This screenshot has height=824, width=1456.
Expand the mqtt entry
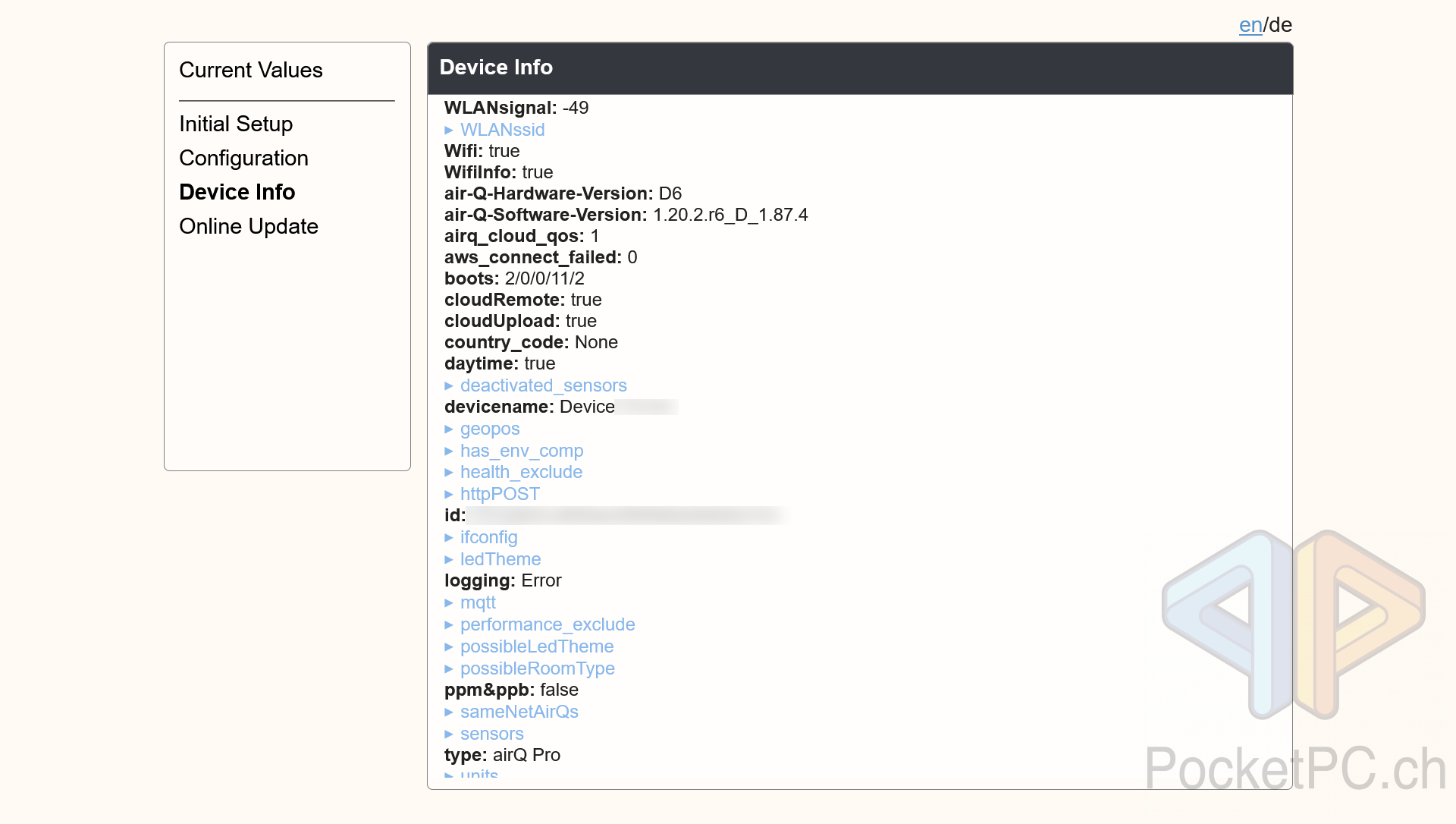470,602
